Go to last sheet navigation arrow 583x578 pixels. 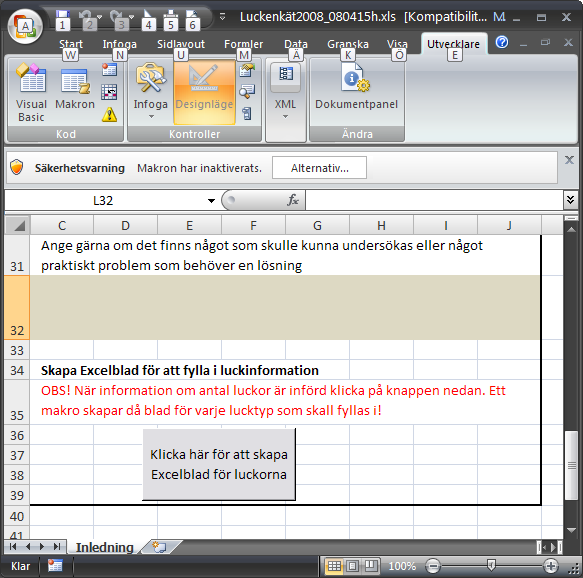pos(57,546)
